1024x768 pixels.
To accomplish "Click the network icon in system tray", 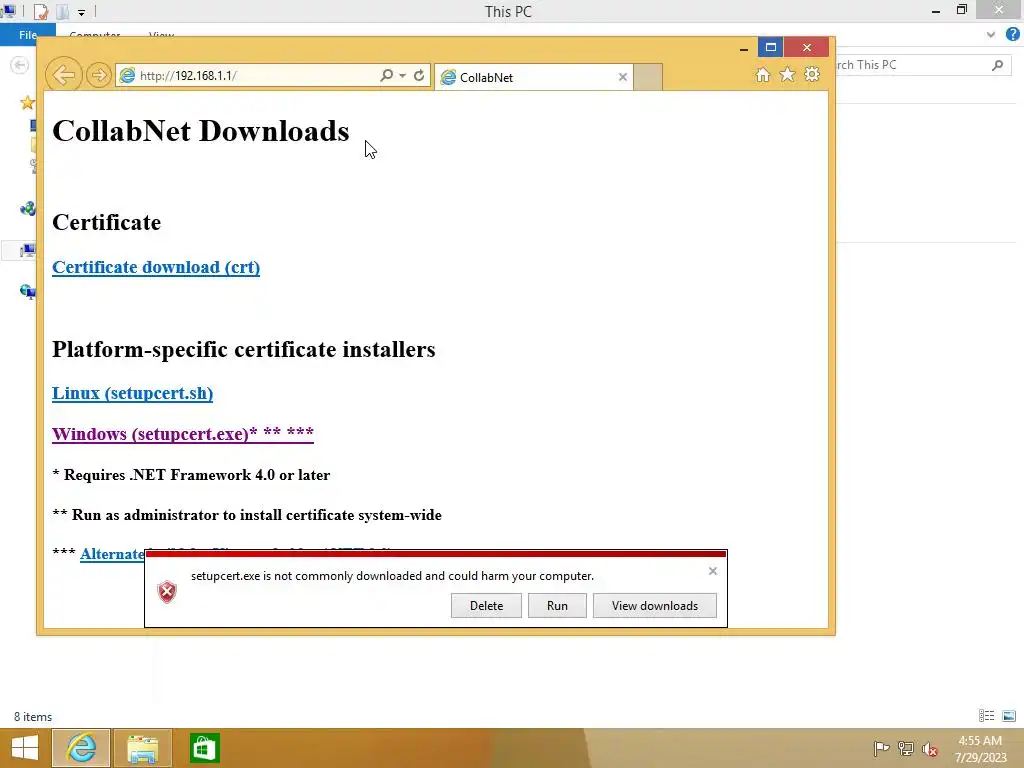I will point(906,748).
